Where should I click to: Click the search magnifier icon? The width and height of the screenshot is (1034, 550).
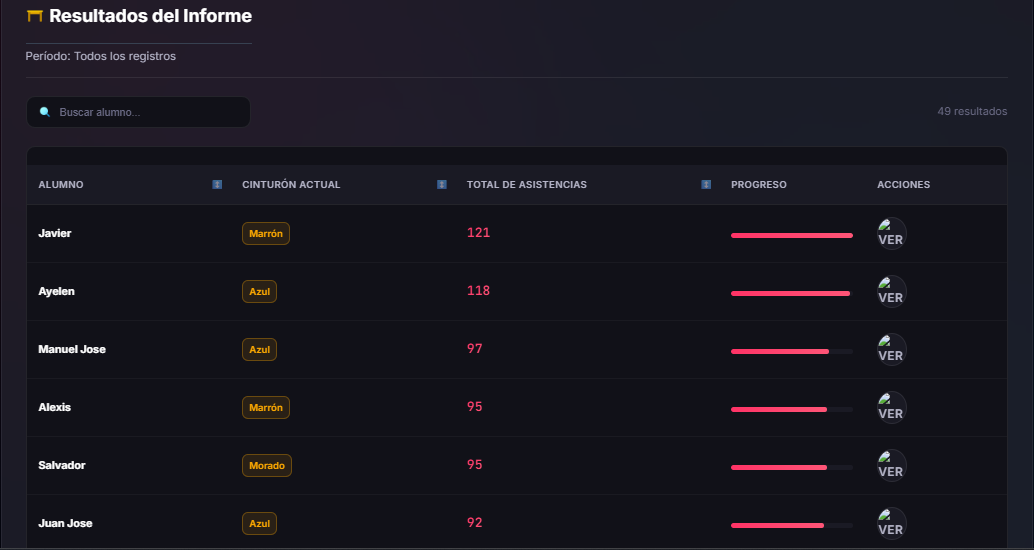[45, 112]
